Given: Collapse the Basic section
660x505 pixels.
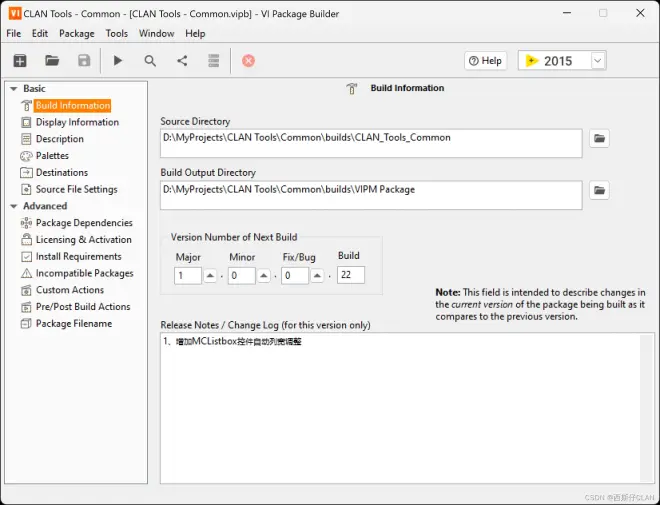Looking at the screenshot, I should click(13, 89).
